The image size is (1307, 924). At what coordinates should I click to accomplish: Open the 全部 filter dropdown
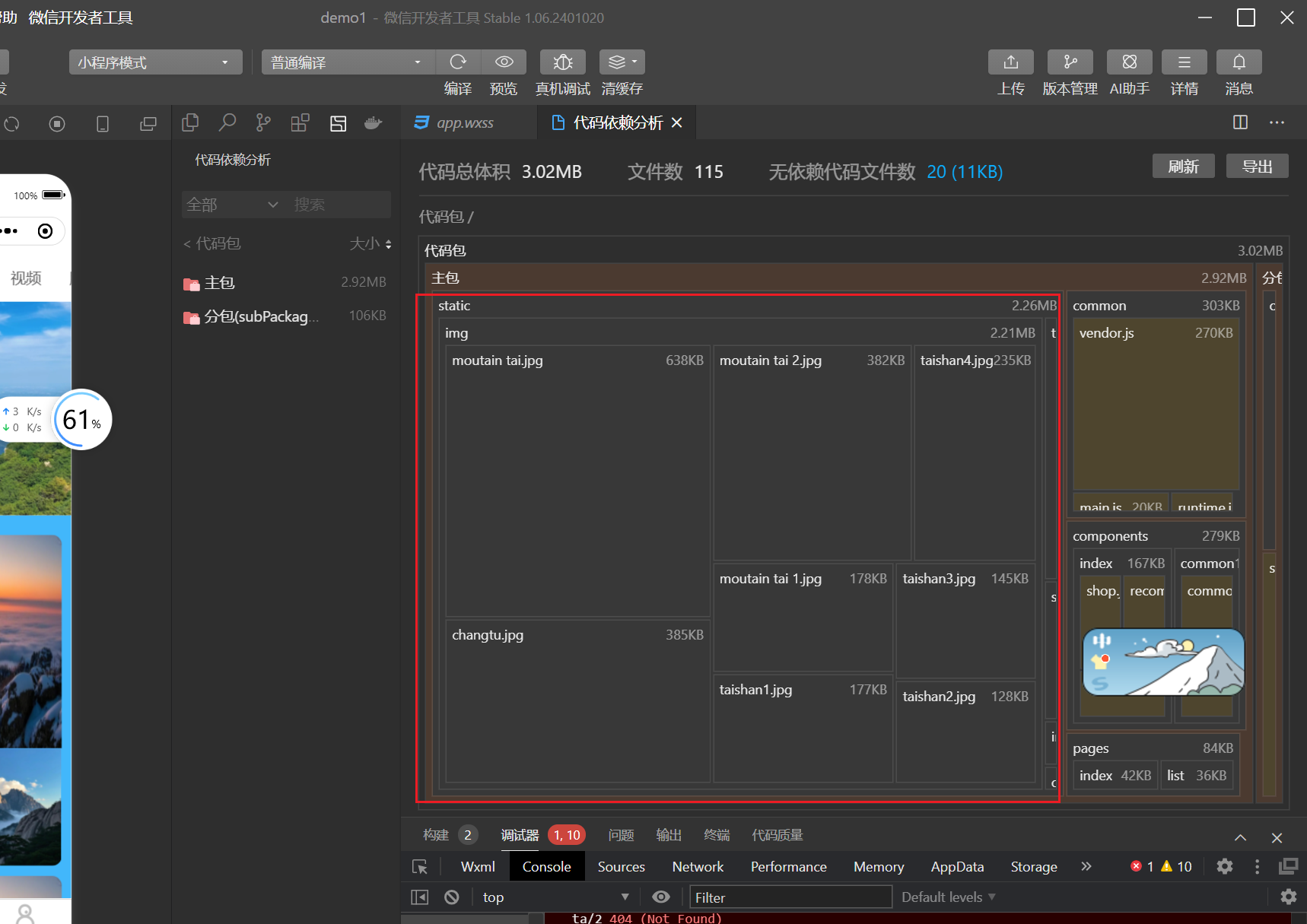pyautogui.click(x=233, y=205)
